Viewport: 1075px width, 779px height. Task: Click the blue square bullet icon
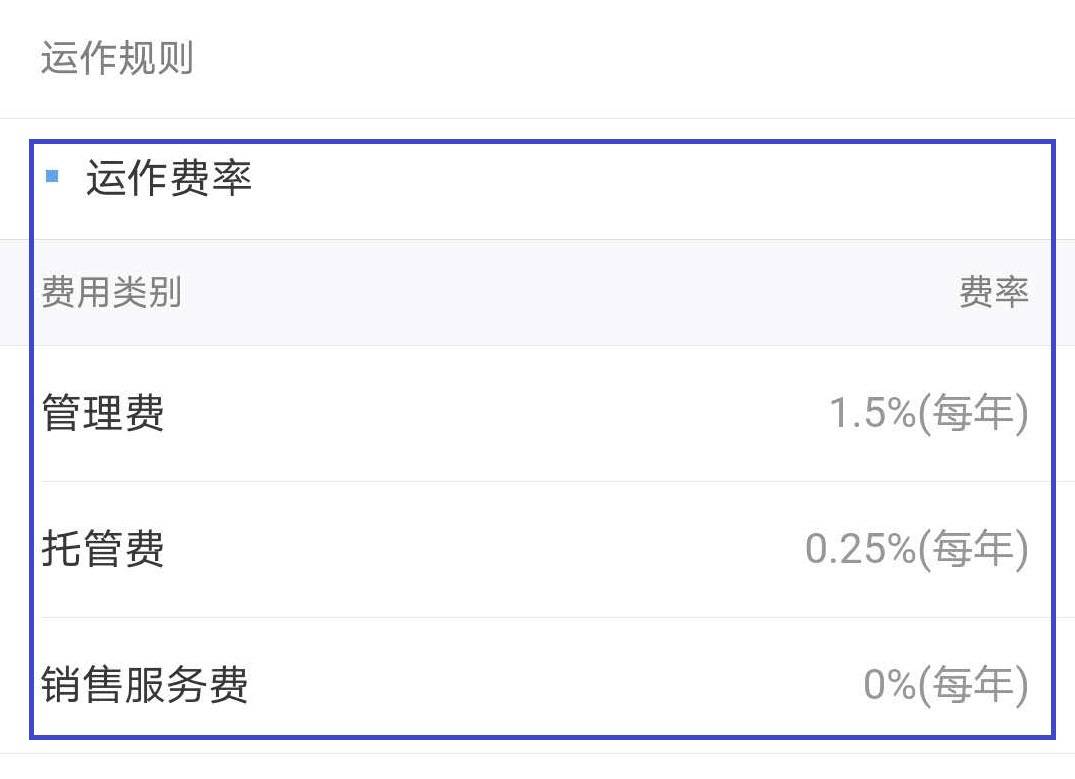click(52, 177)
